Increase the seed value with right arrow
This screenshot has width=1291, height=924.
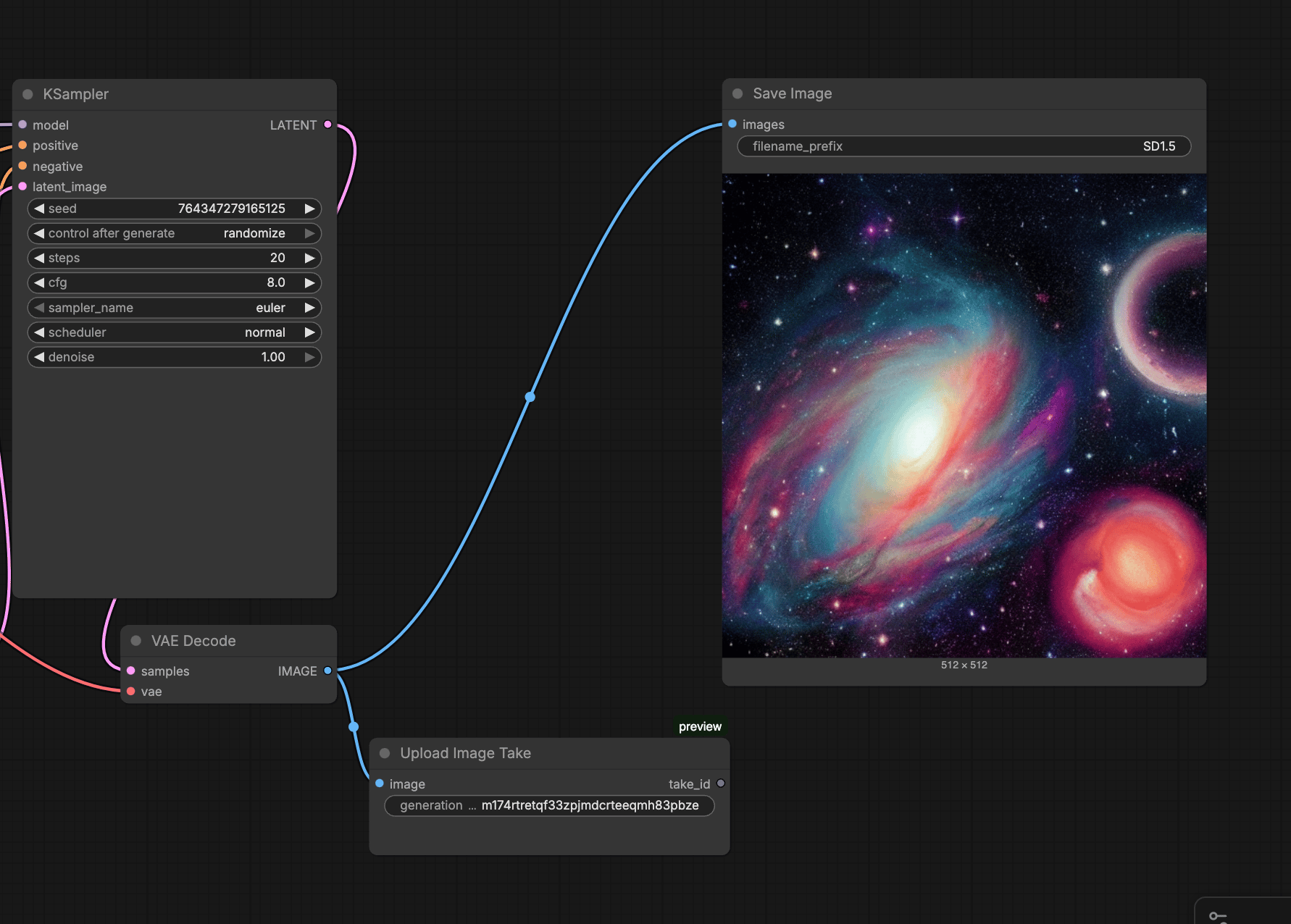pos(310,209)
